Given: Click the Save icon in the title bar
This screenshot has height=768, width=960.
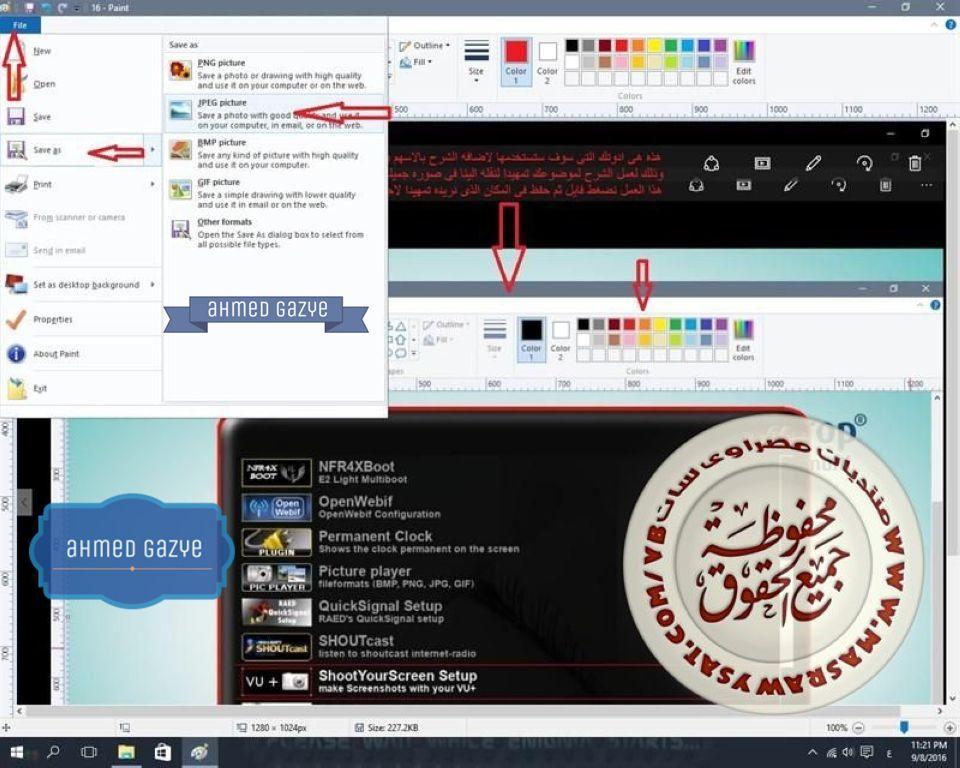Looking at the screenshot, I should (29, 7).
